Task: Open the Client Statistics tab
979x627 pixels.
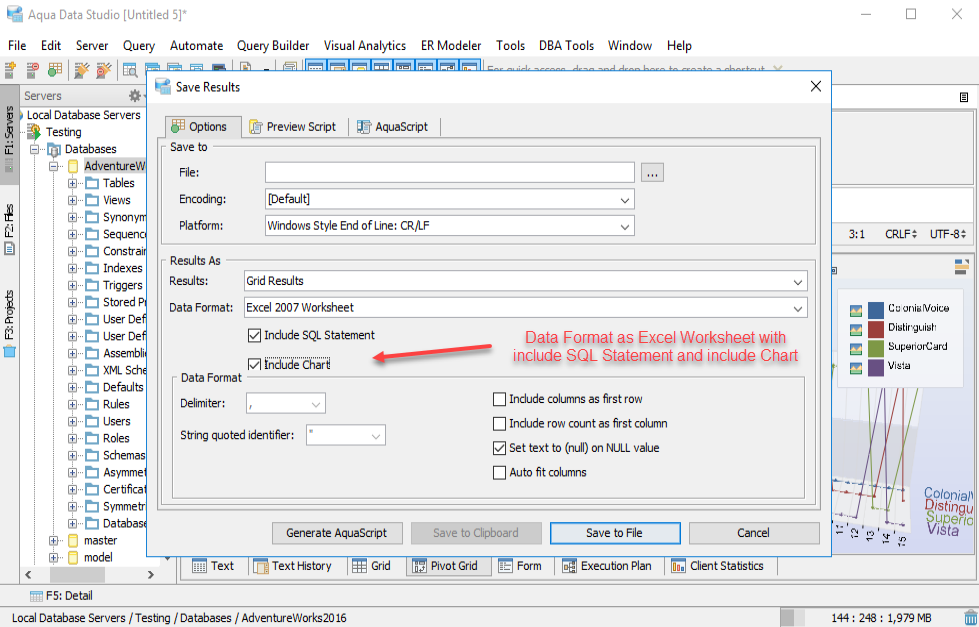Action: [718, 566]
